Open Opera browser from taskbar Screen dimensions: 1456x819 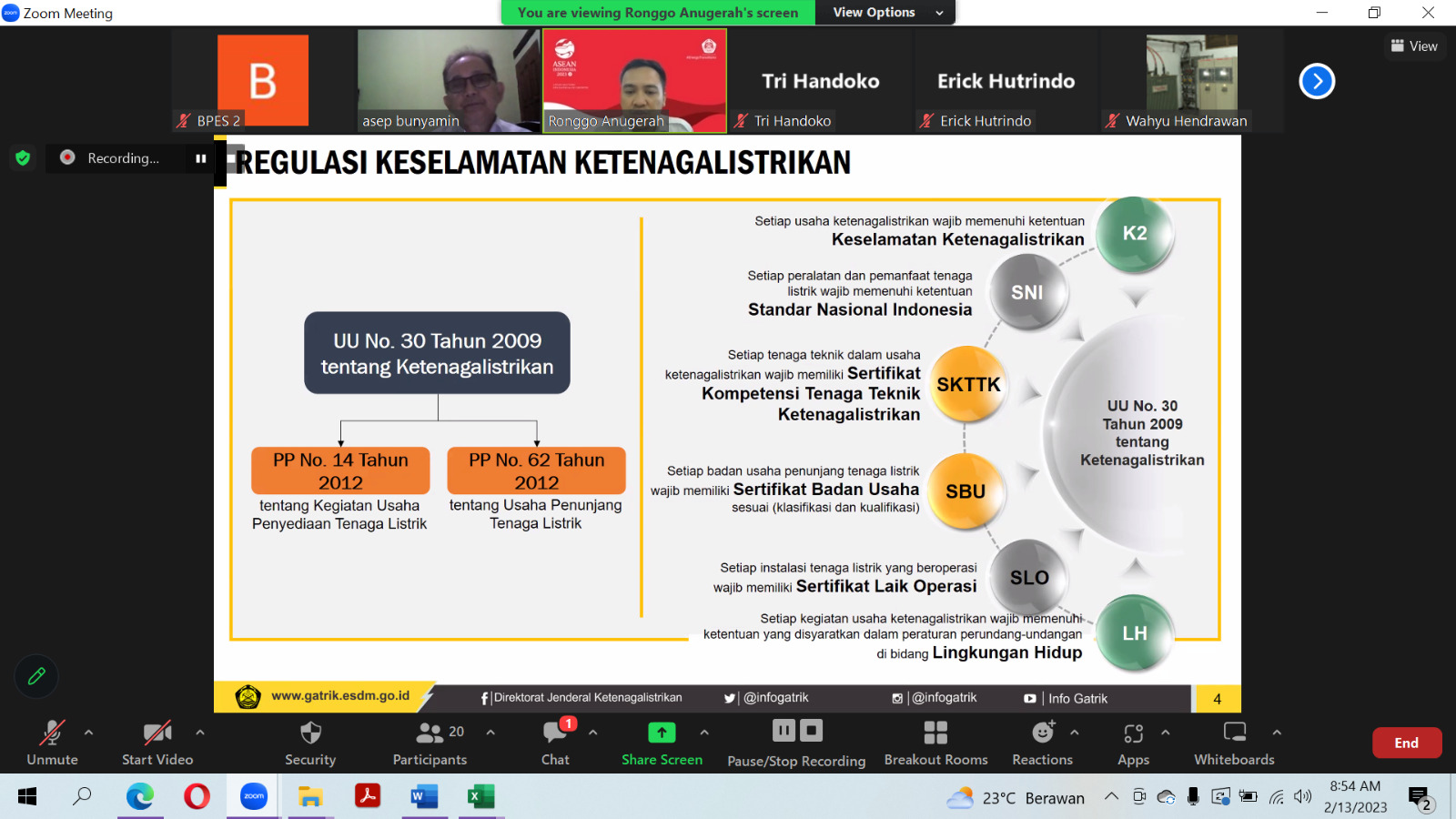click(x=197, y=797)
